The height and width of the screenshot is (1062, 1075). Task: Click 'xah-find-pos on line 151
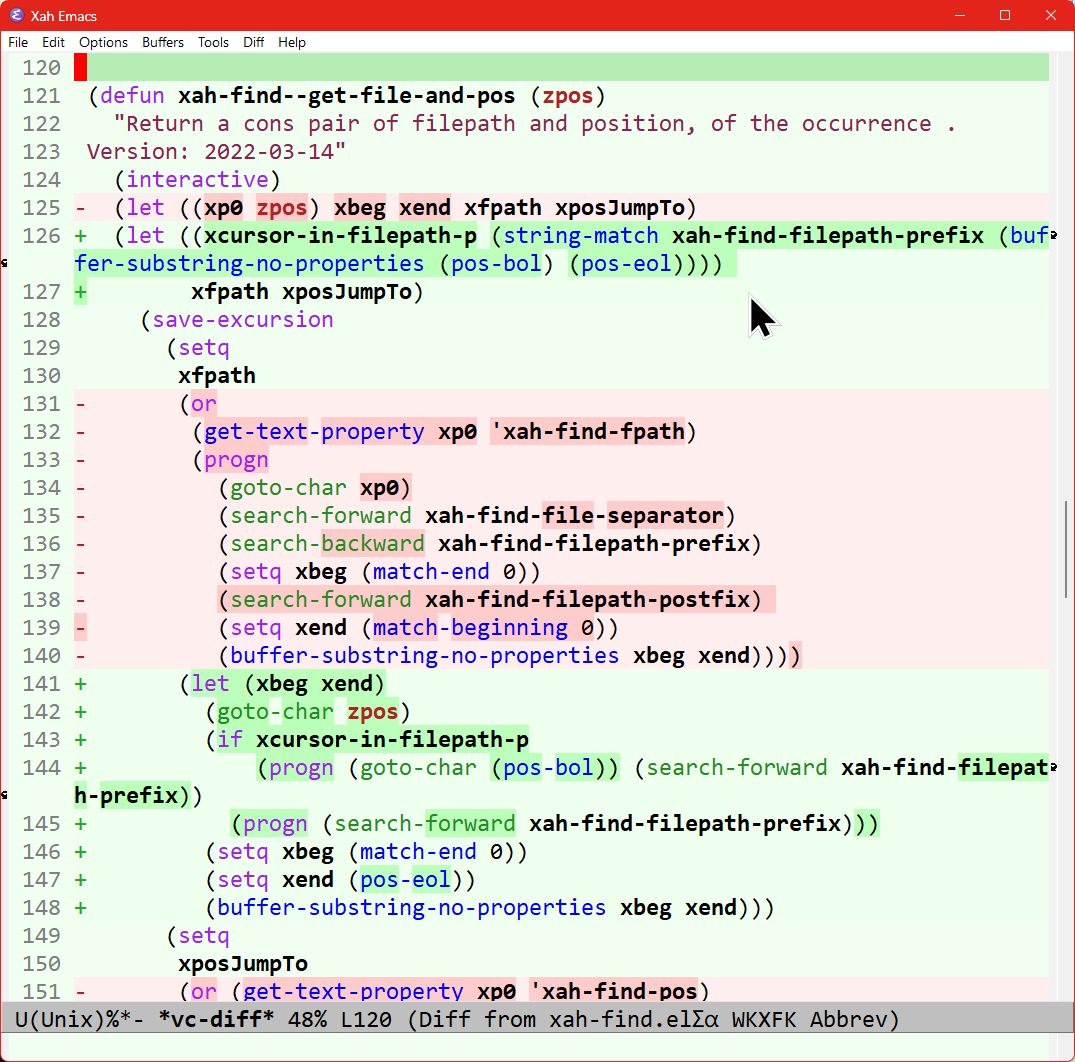[x=613, y=991]
